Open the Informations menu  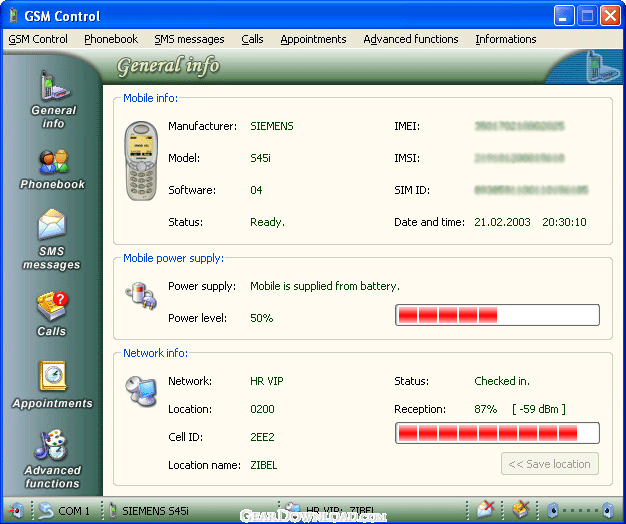(x=506, y=39)
